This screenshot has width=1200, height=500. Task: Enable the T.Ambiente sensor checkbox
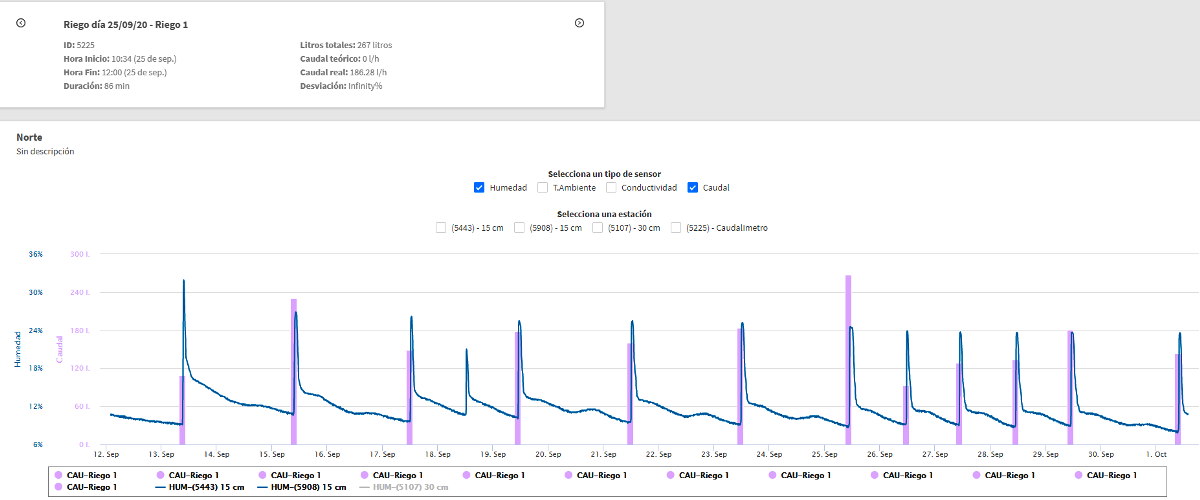point(543,187)
